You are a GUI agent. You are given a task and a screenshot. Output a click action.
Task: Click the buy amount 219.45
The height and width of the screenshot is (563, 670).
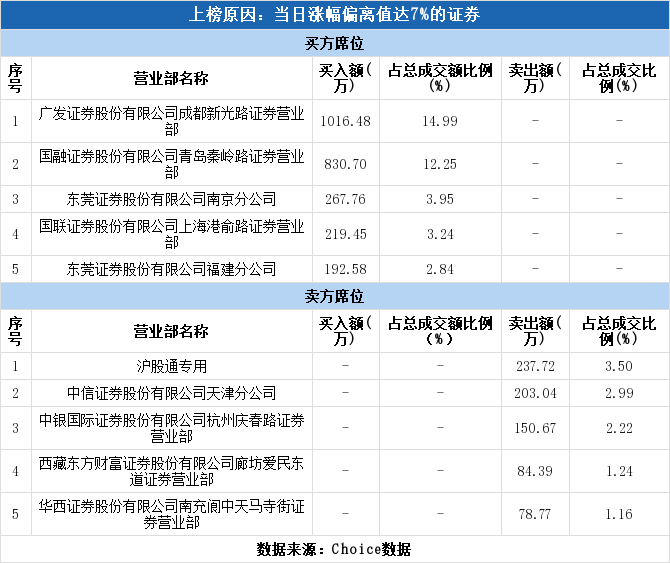point(346,234)
